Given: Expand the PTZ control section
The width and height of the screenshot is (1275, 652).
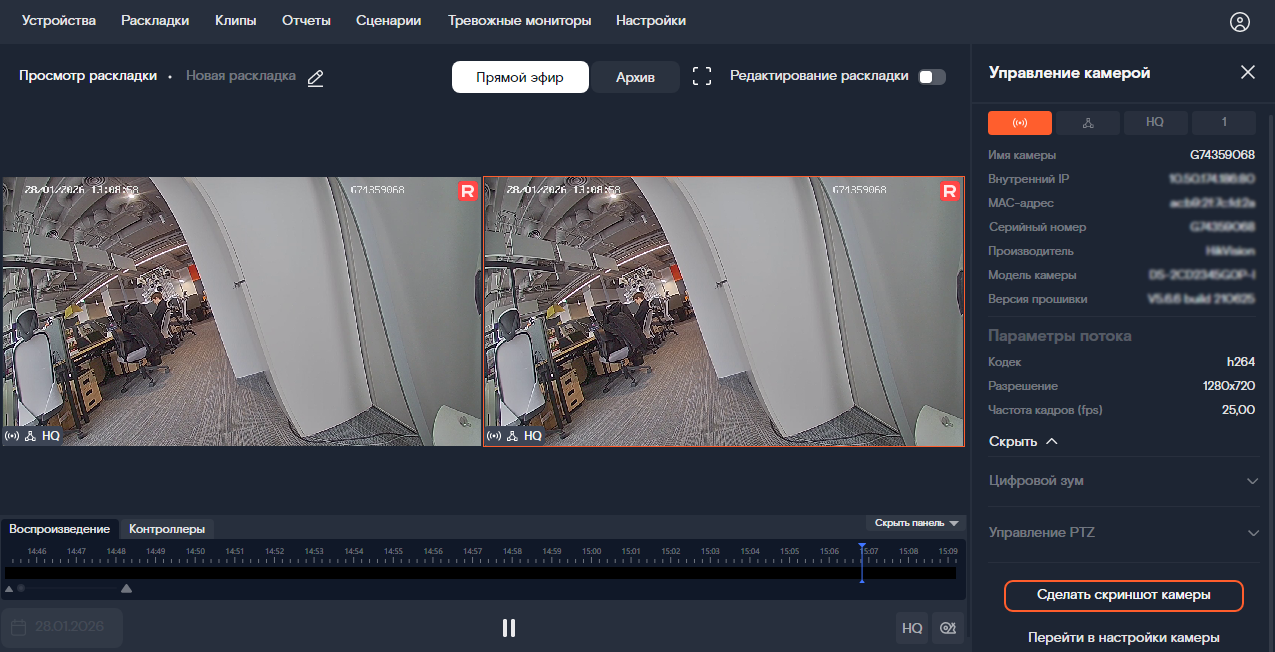Looking at the screenshot, I should tap(1120, 533).
